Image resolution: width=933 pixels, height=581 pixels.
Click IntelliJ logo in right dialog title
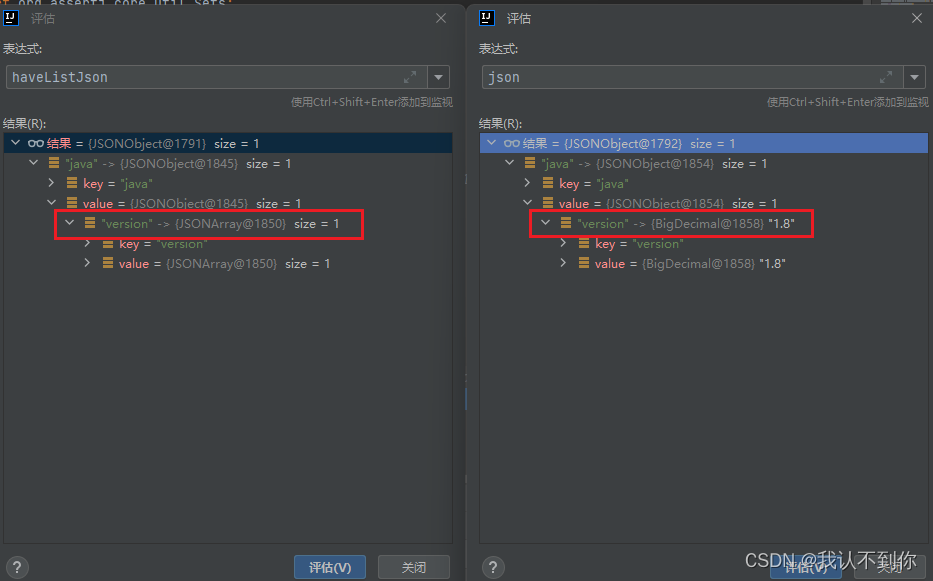tap(487, 18)
